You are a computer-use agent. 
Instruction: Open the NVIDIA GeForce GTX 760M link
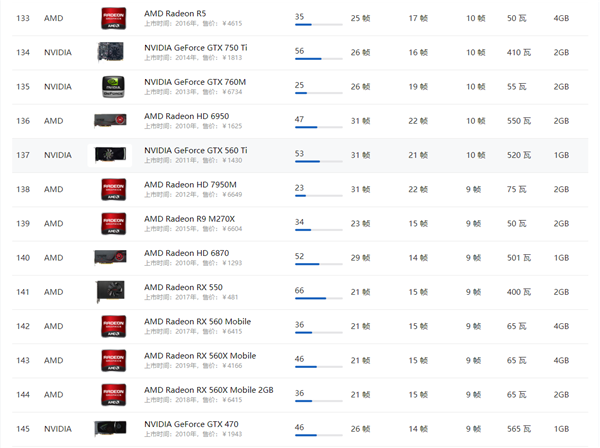pyautogui.click(x=195, y=82)
